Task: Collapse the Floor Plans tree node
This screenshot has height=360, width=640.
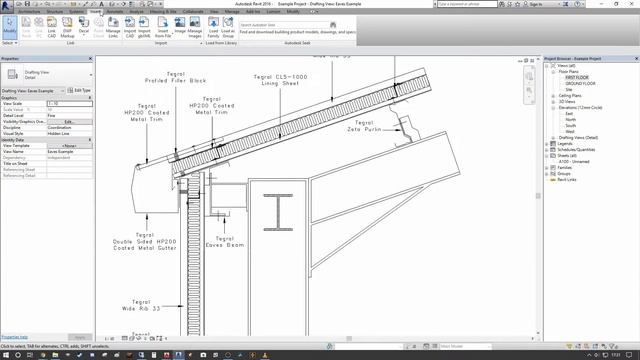Action: [x=553, y=72]
